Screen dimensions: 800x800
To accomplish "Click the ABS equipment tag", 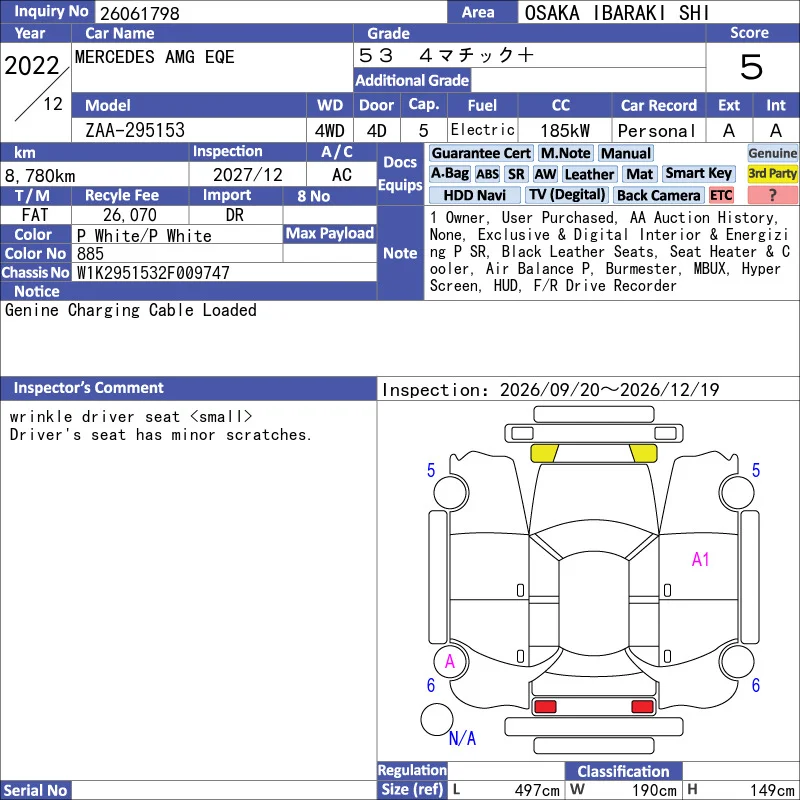I will pos(487,174).
